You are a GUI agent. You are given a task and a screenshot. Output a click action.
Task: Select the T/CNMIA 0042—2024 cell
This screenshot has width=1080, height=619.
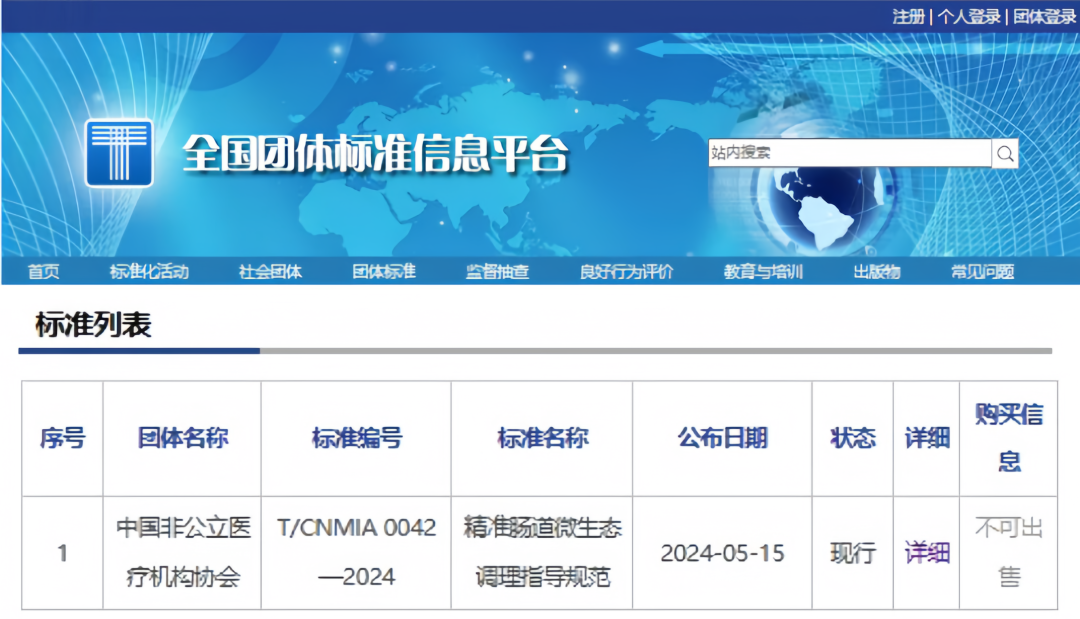[x=357, y=552]
